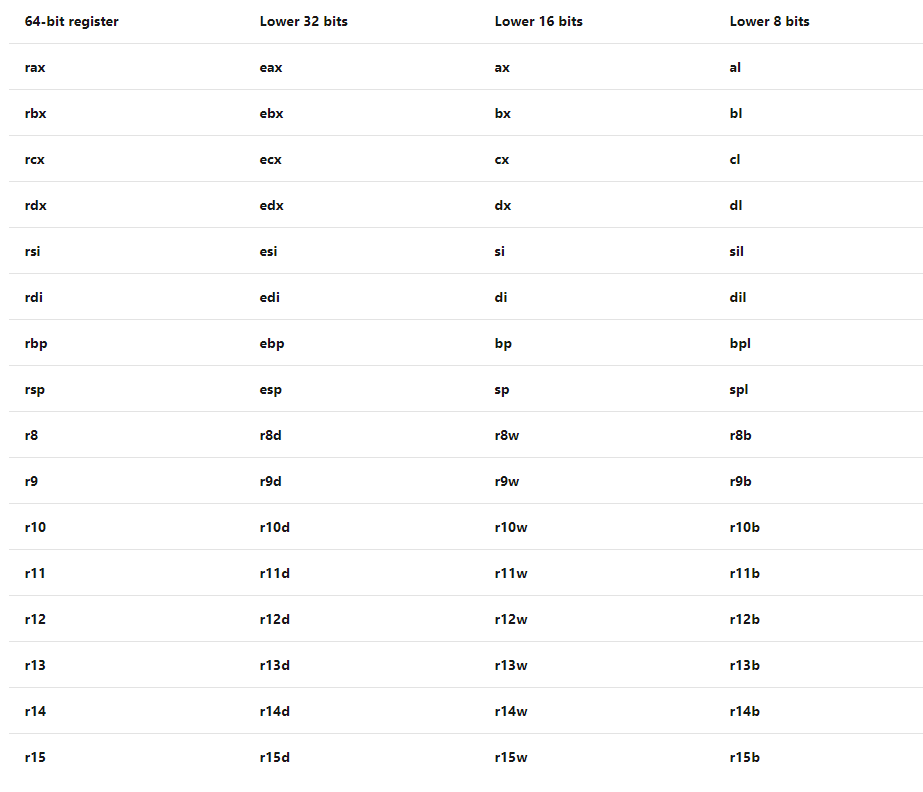Select the r9w 16-bit register cell
The image size is (923, 792).
[507, 481]
